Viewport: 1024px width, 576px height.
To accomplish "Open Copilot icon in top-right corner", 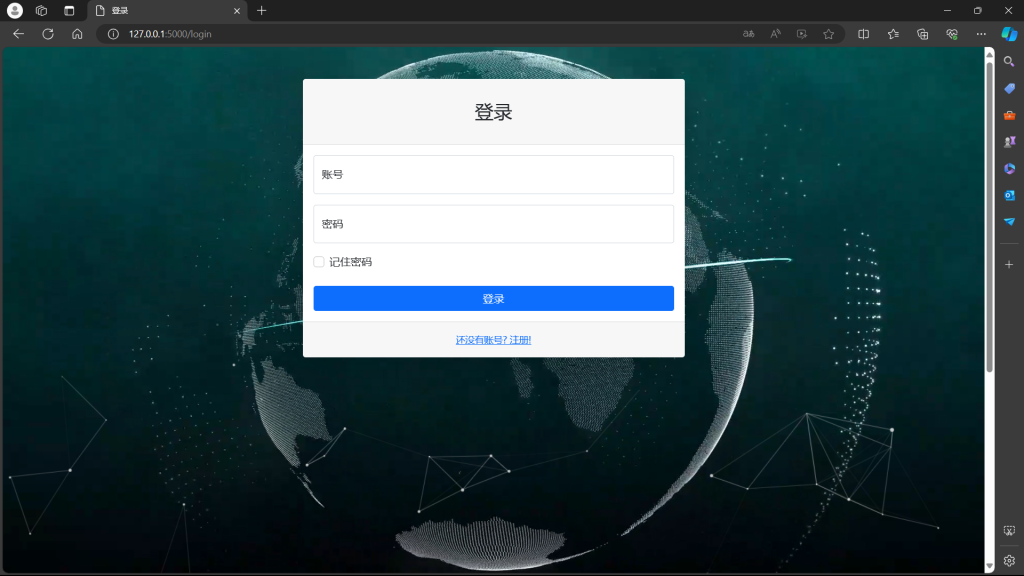I will point(1009,34).
